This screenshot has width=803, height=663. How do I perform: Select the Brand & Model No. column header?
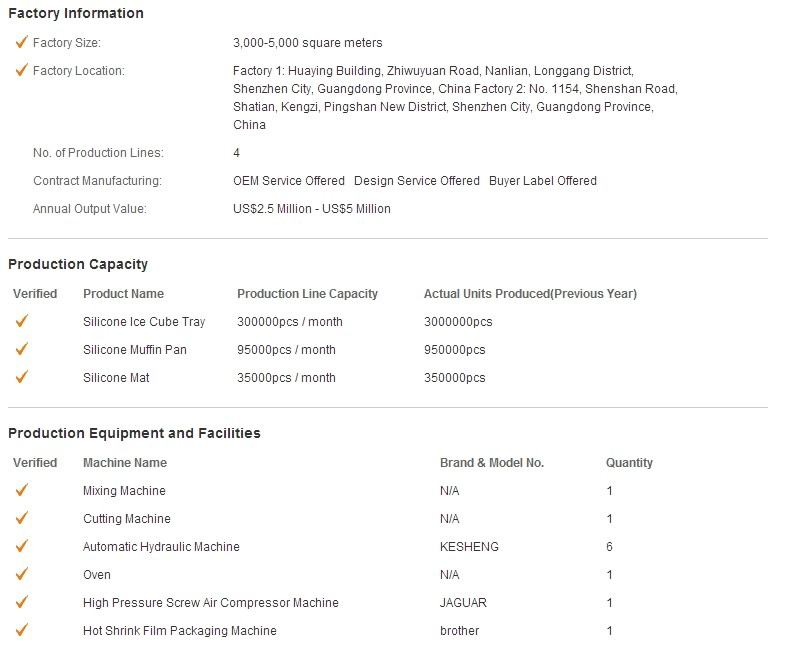(492, 463)
